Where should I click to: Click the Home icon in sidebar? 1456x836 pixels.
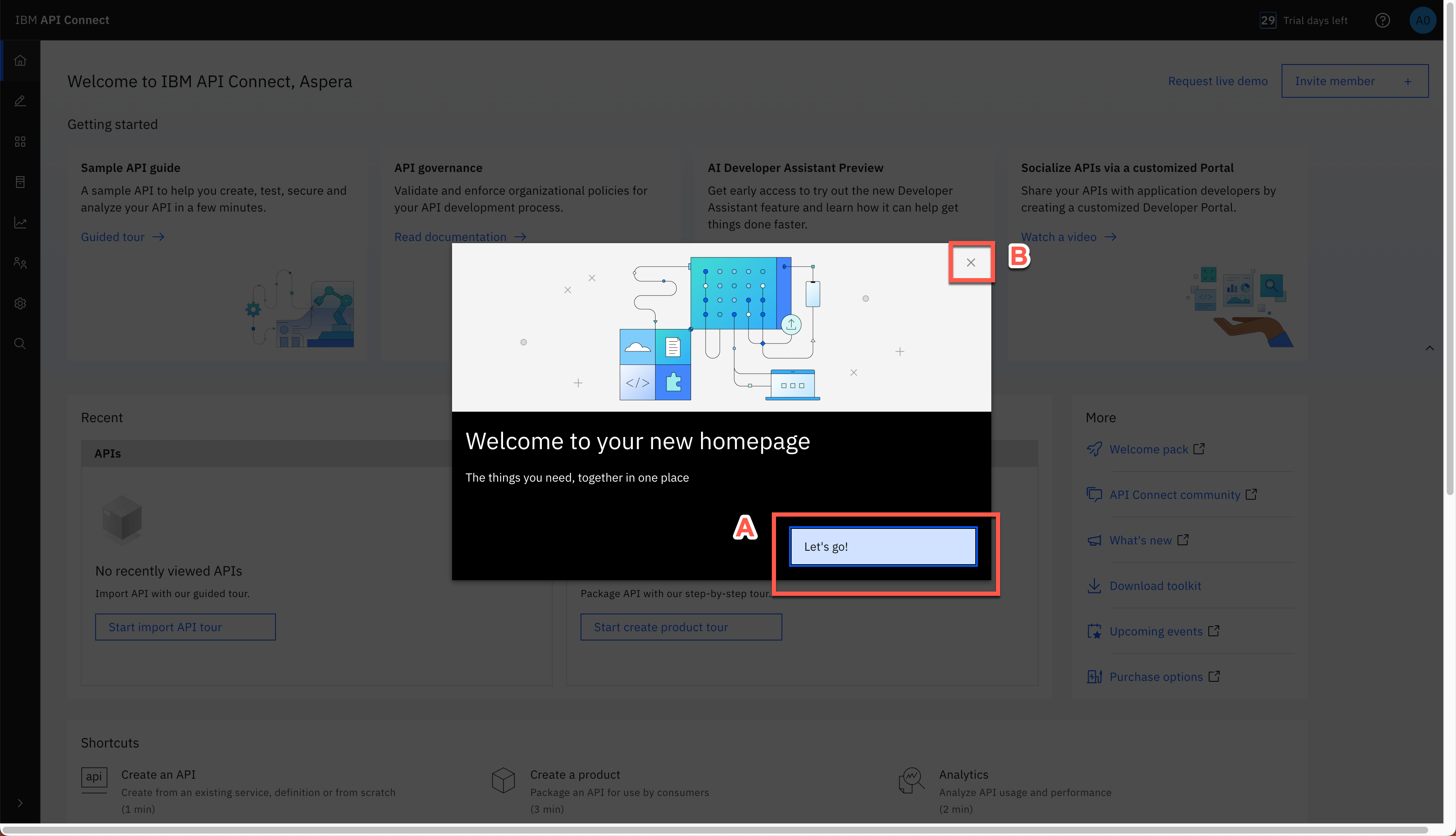[20, 60]
